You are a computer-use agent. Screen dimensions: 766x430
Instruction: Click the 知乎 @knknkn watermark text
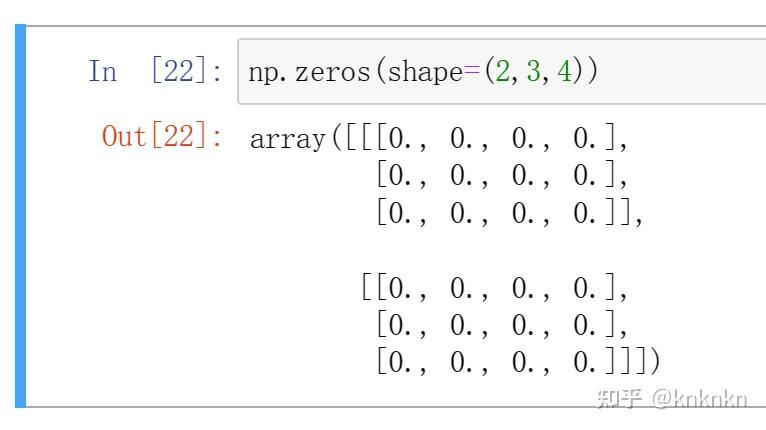click(672, 399)
